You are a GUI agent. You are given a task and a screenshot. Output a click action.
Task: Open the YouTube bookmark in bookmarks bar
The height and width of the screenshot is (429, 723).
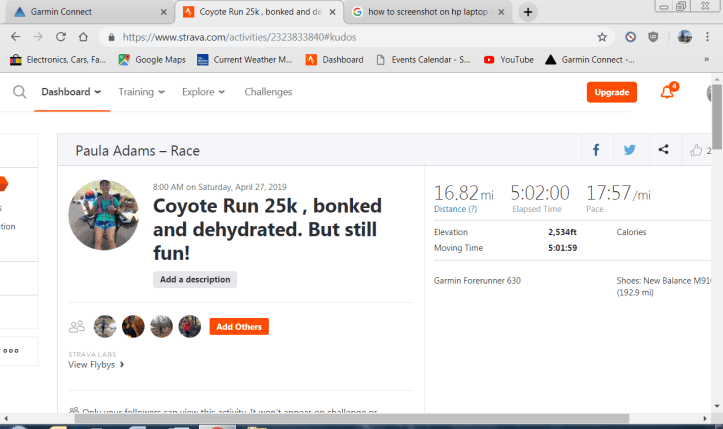coord(509,60)
